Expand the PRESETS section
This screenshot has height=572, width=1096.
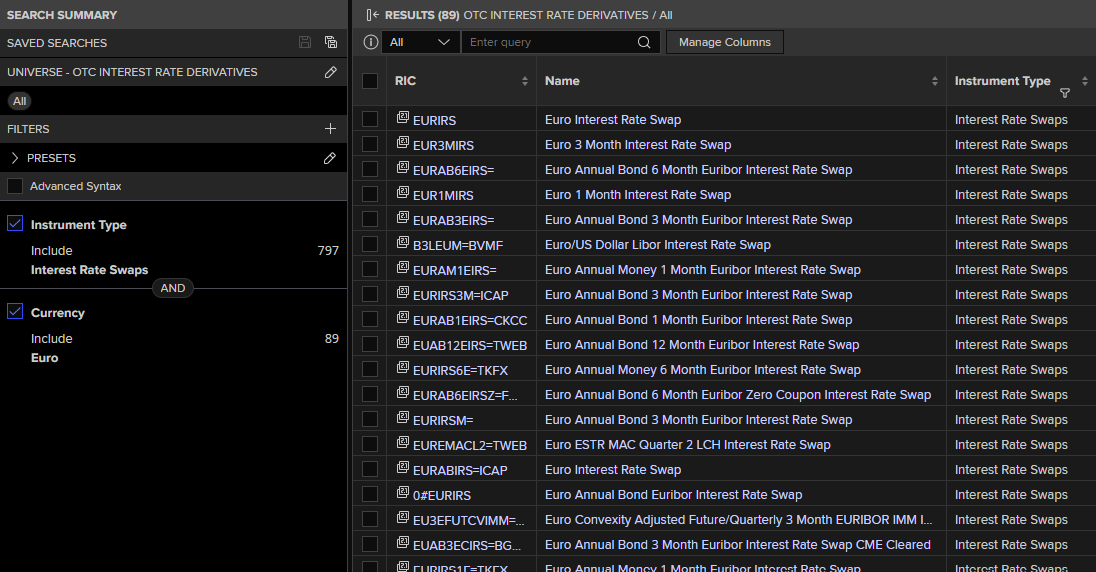(x=15, y=158)
